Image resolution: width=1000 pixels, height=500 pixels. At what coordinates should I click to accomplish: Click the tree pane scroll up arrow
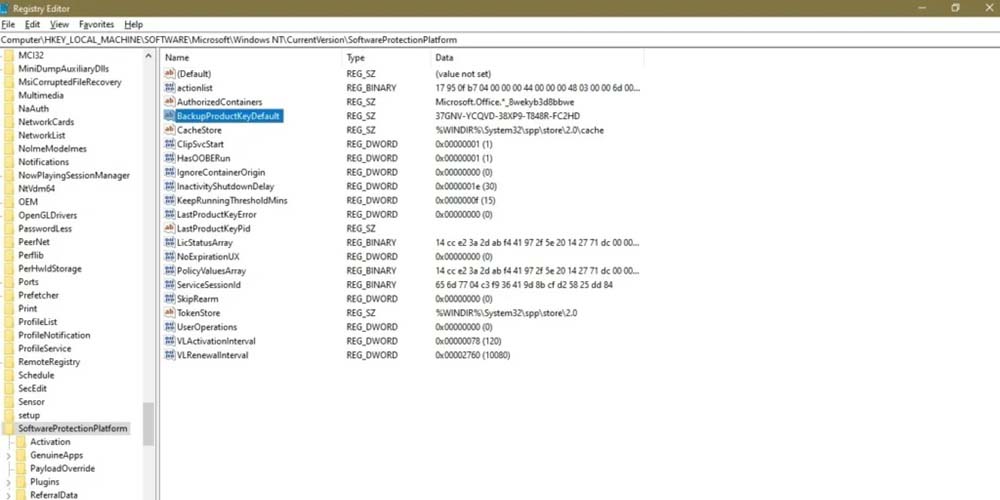[x=150, y=53]
